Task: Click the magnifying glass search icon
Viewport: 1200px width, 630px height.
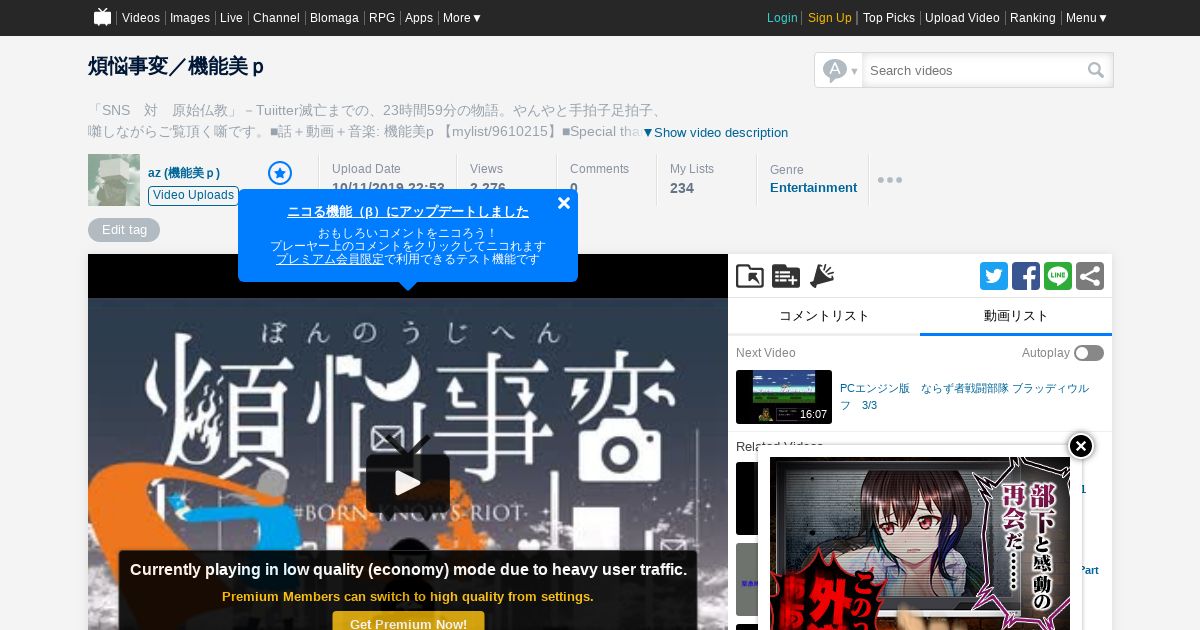Action: tap(1097, 70)
